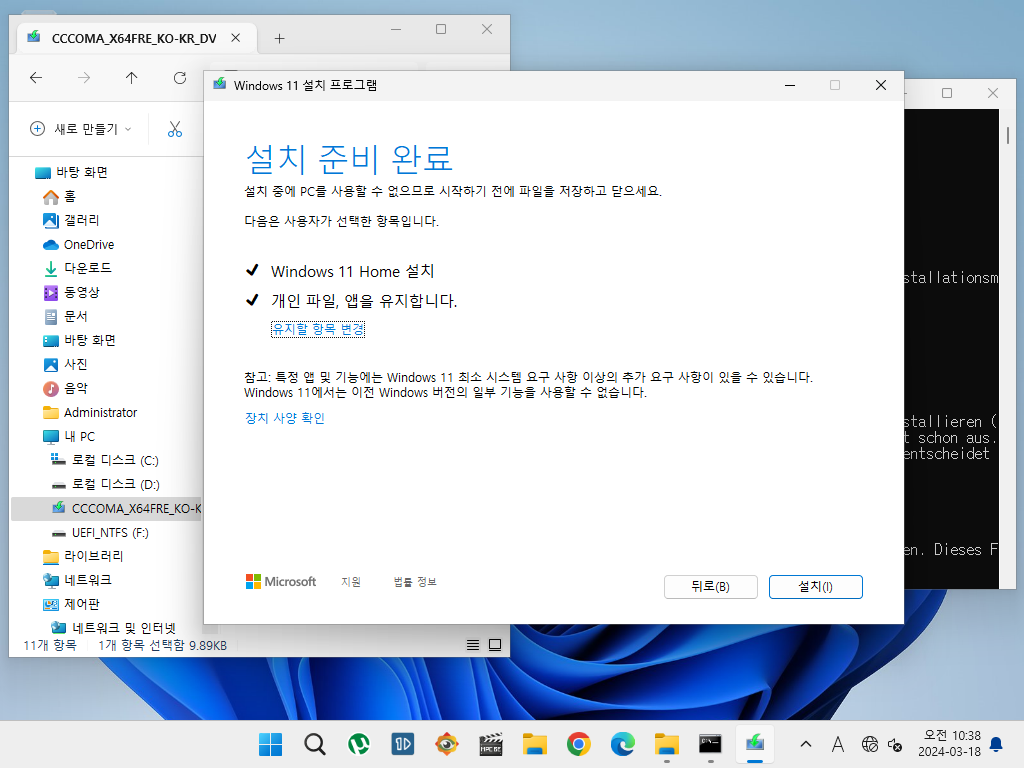Click the Microsoft logo in the setup window
The height and width of the screenshot is (768, 1024).
coord(281,581)
